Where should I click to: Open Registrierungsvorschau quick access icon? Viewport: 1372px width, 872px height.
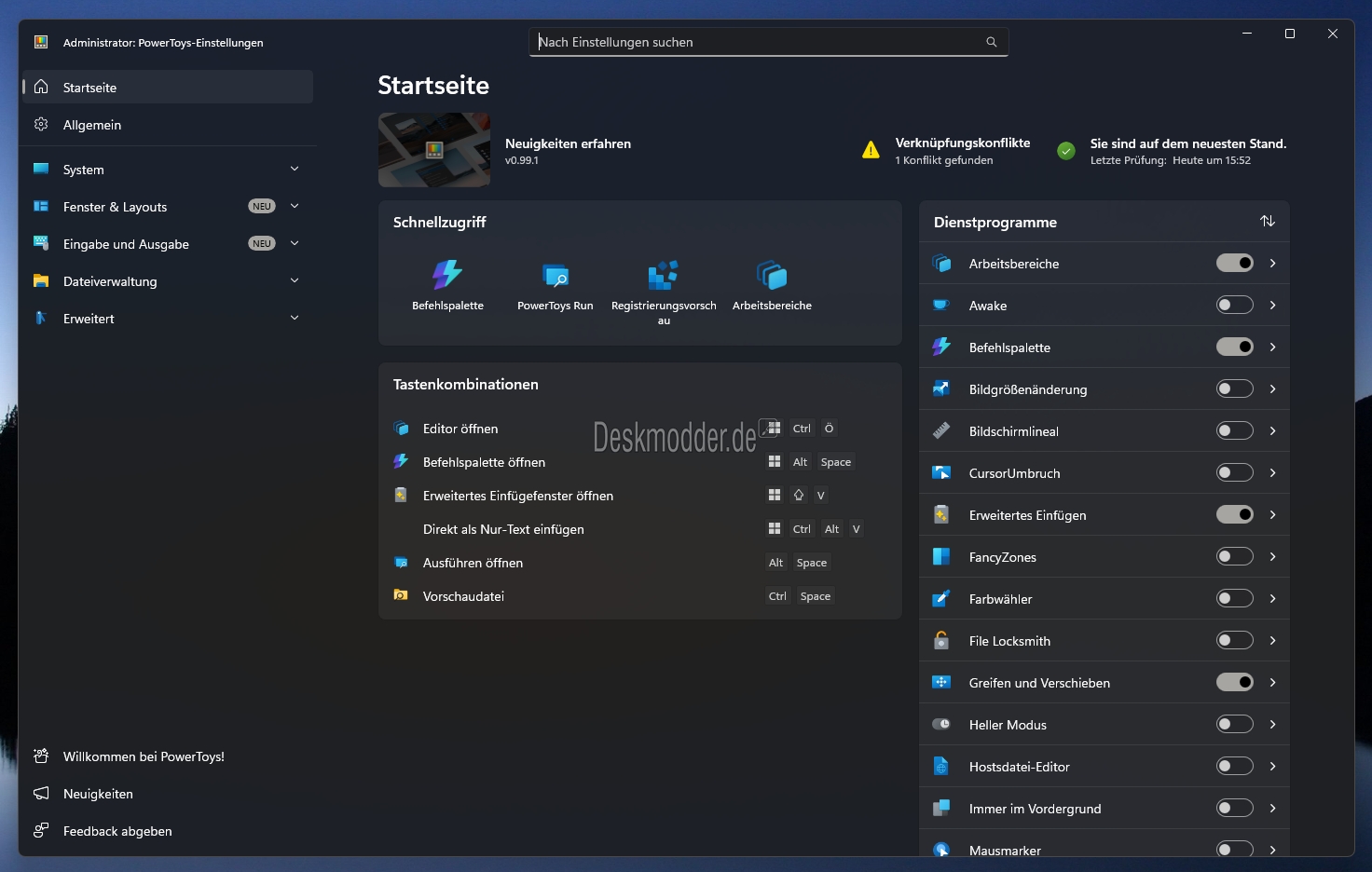(x=663, y=276)
